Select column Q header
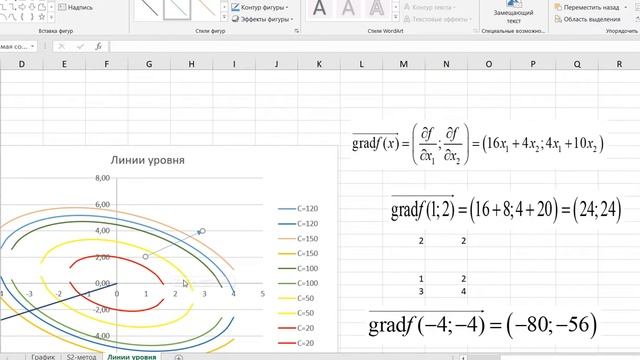The image size is (640, 360). 577,64
